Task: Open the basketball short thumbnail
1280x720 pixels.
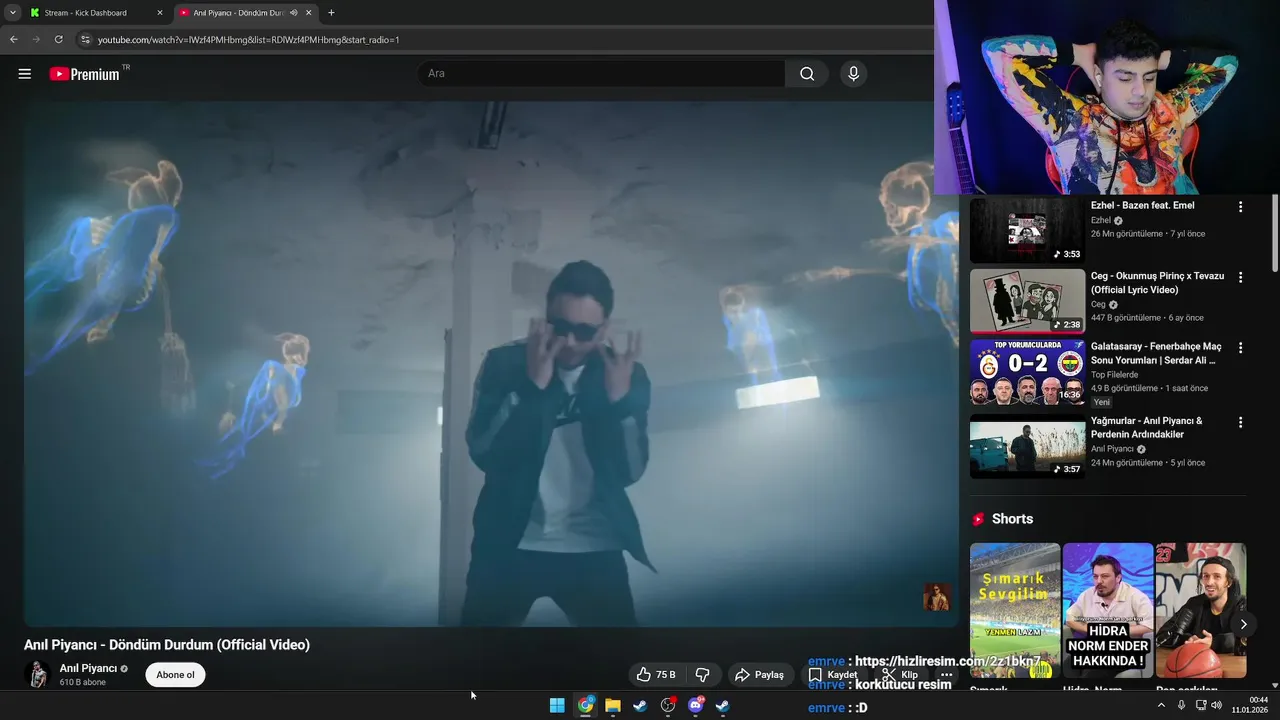Action: tap(1200, 610)
